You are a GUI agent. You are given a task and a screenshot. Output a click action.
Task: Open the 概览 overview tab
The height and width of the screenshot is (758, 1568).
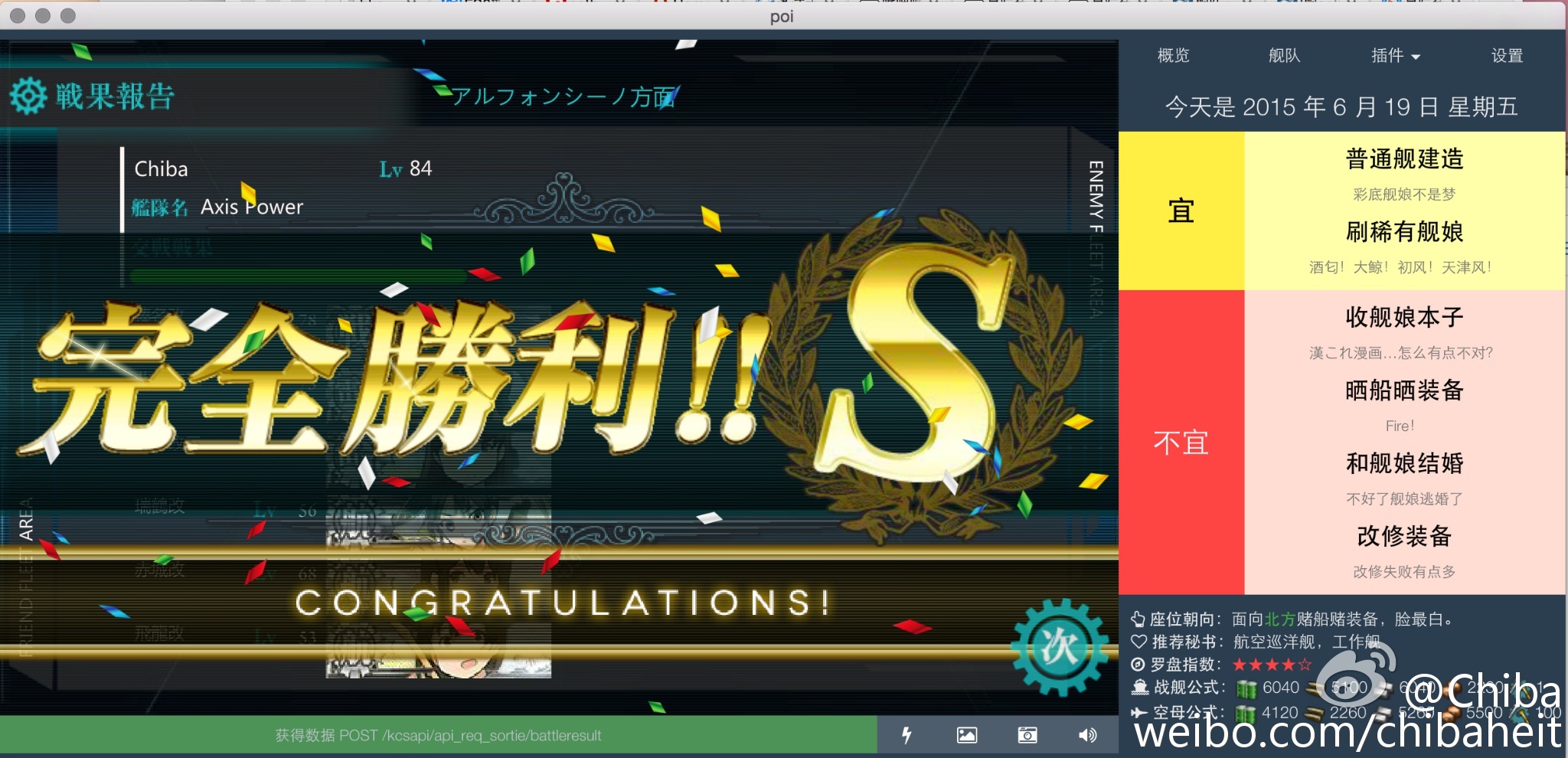point(1173,56)
